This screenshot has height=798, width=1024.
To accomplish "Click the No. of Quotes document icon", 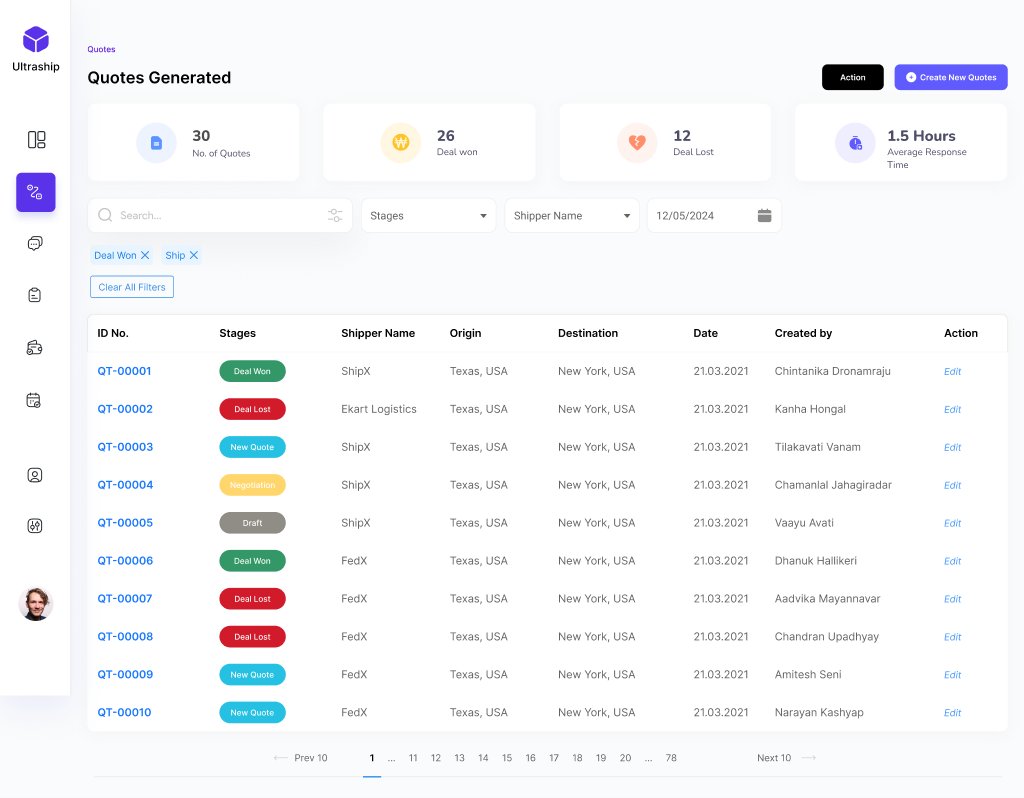I will point(157,142).
